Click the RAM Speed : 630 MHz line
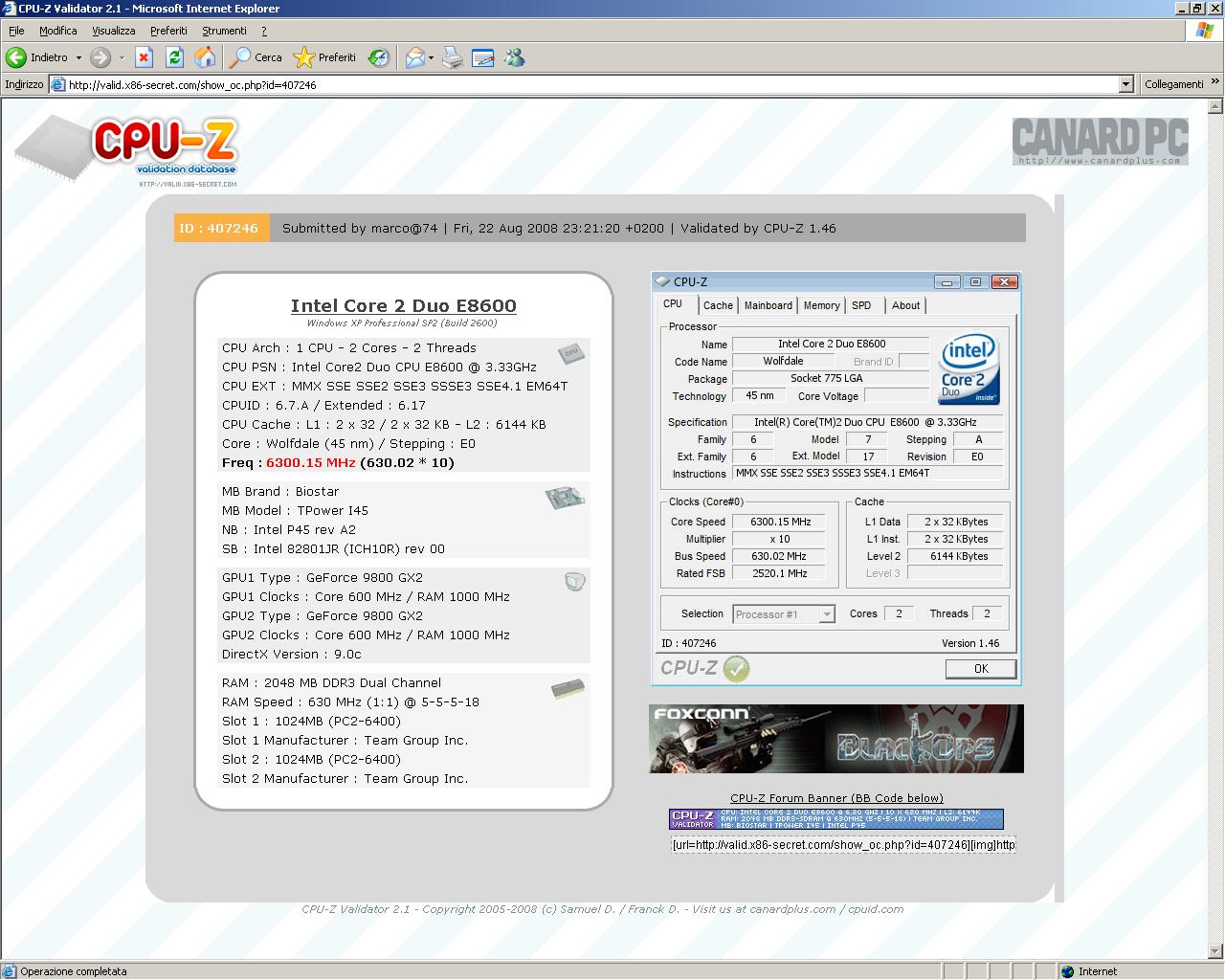The width and height of the screenshot is (1225, 980). click(x=350, y=702)
